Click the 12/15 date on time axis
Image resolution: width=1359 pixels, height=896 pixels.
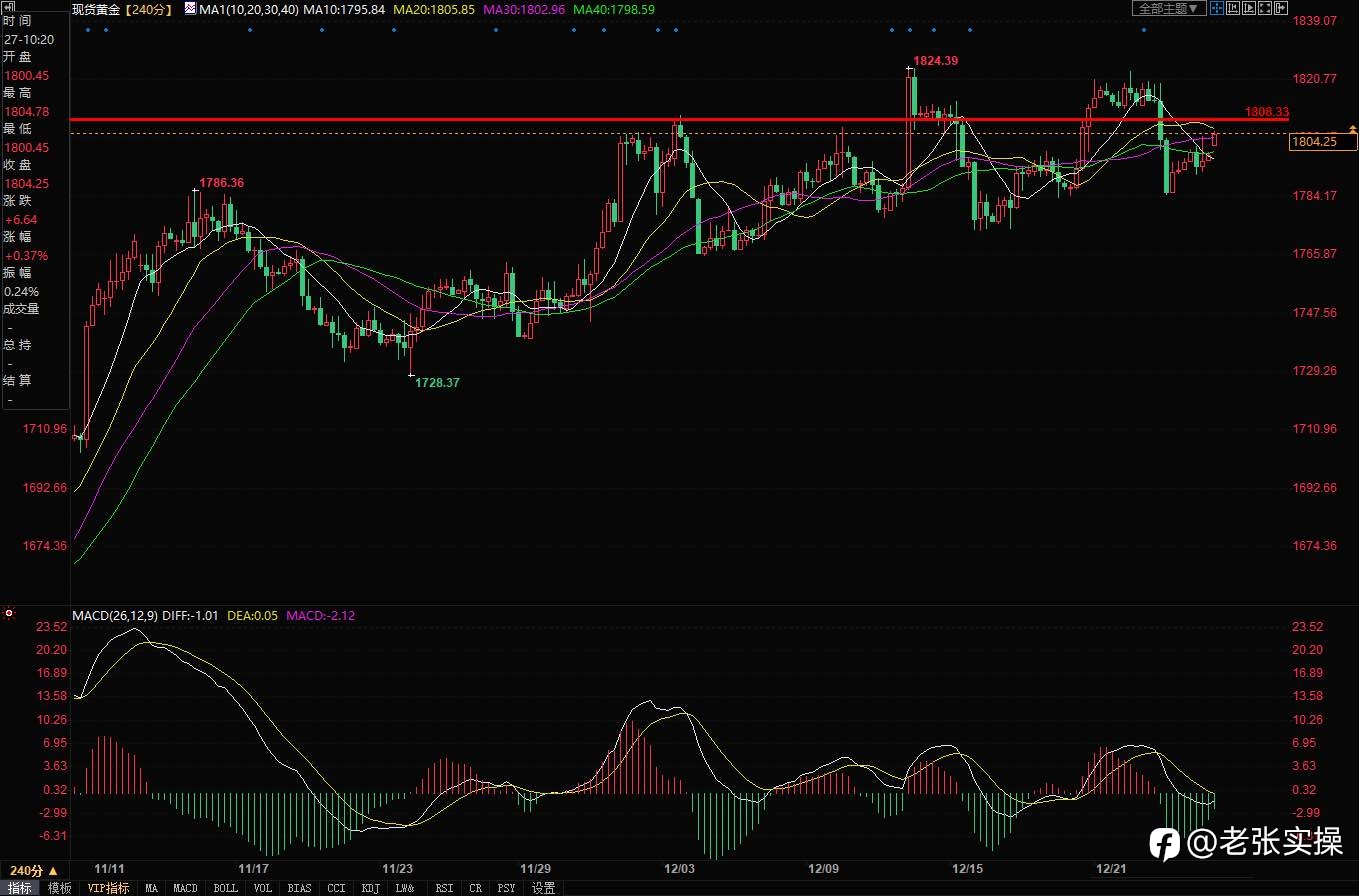click(968, 868)
